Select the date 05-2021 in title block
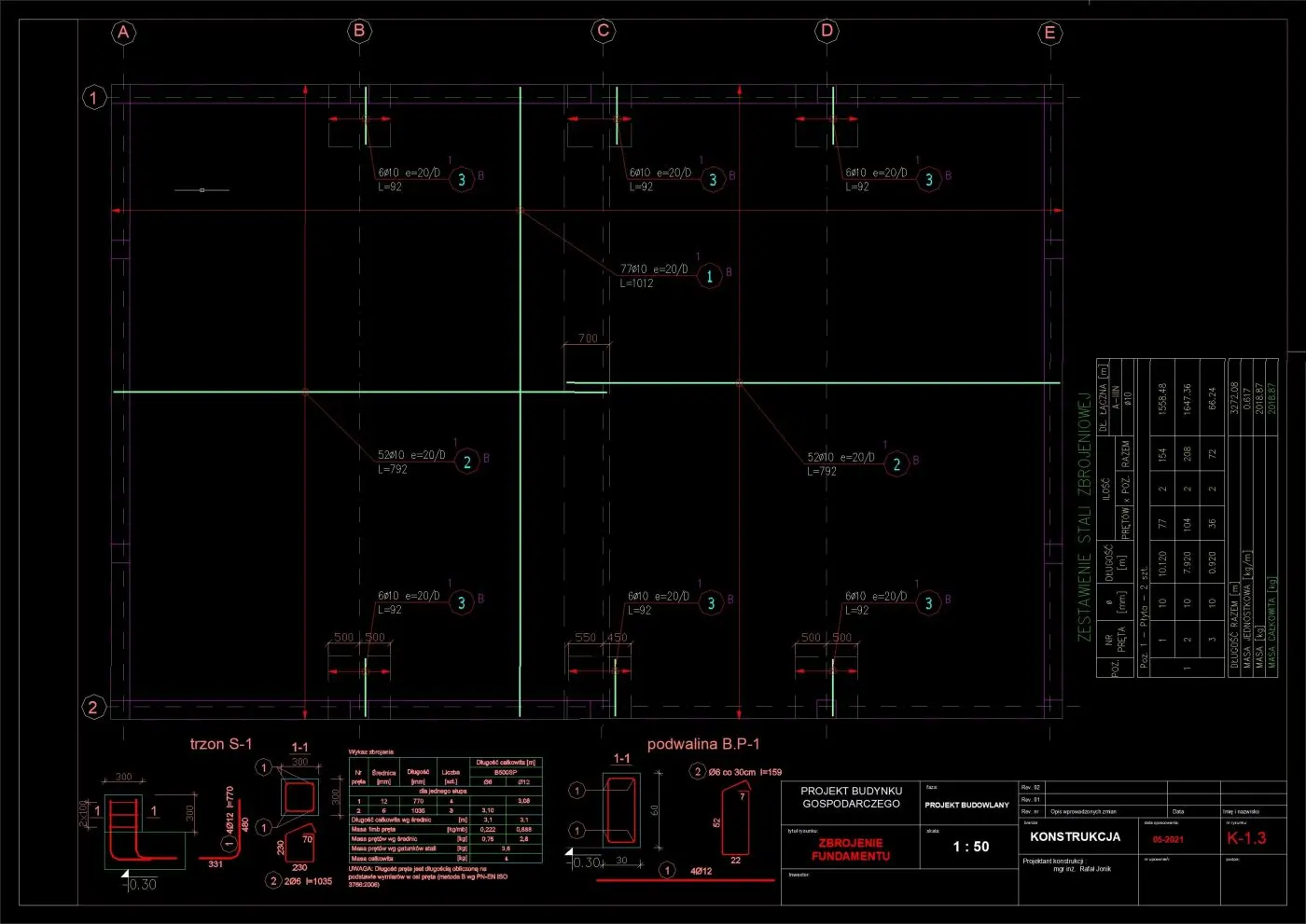Image resolution: width=1306 pixels, height=924 pixels. coord(1168,839)
